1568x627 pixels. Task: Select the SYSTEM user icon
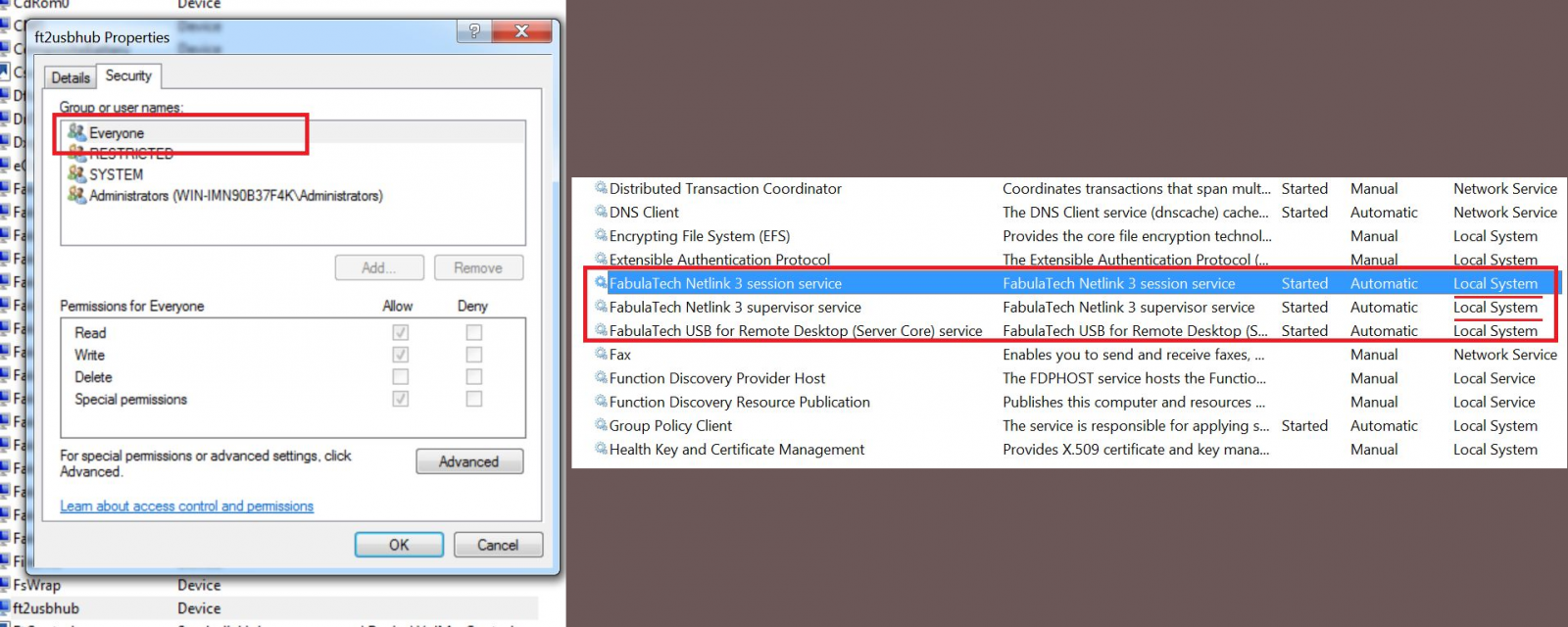coord(76,173)
